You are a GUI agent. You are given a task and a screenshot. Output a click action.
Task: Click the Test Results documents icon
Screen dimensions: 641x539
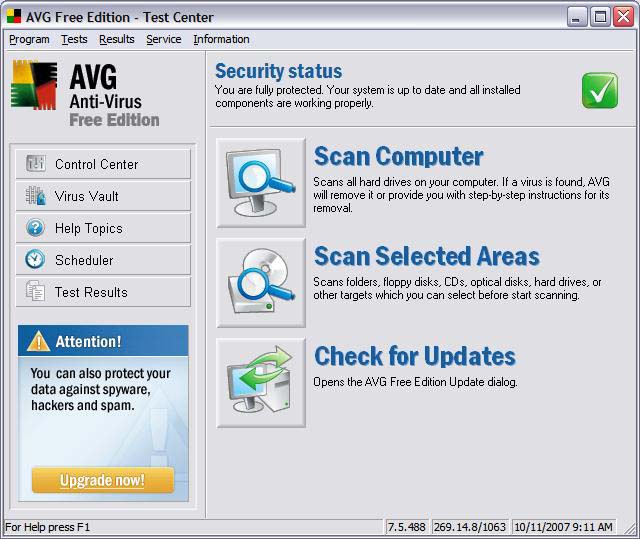coord(35,291)
